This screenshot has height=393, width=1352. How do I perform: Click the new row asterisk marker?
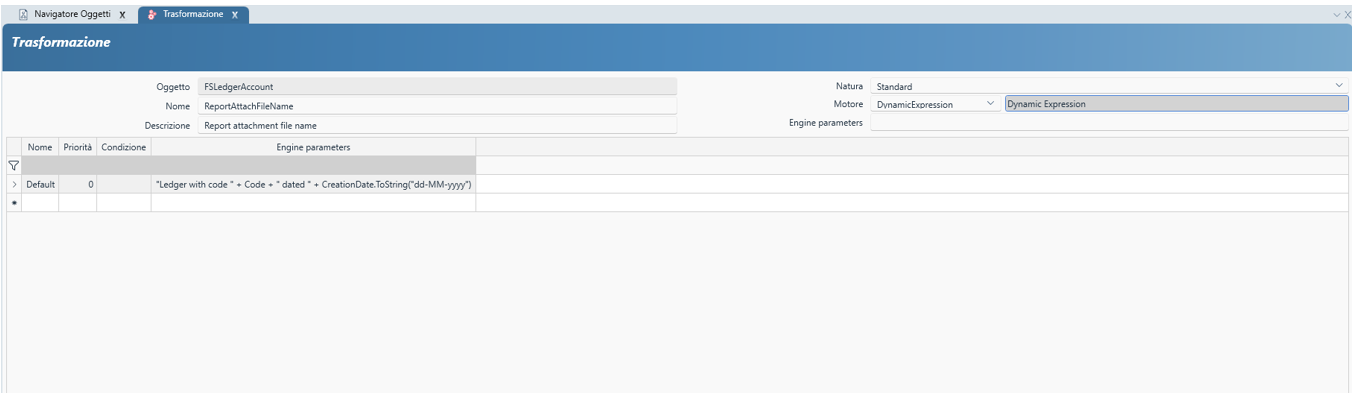(14, 203)
